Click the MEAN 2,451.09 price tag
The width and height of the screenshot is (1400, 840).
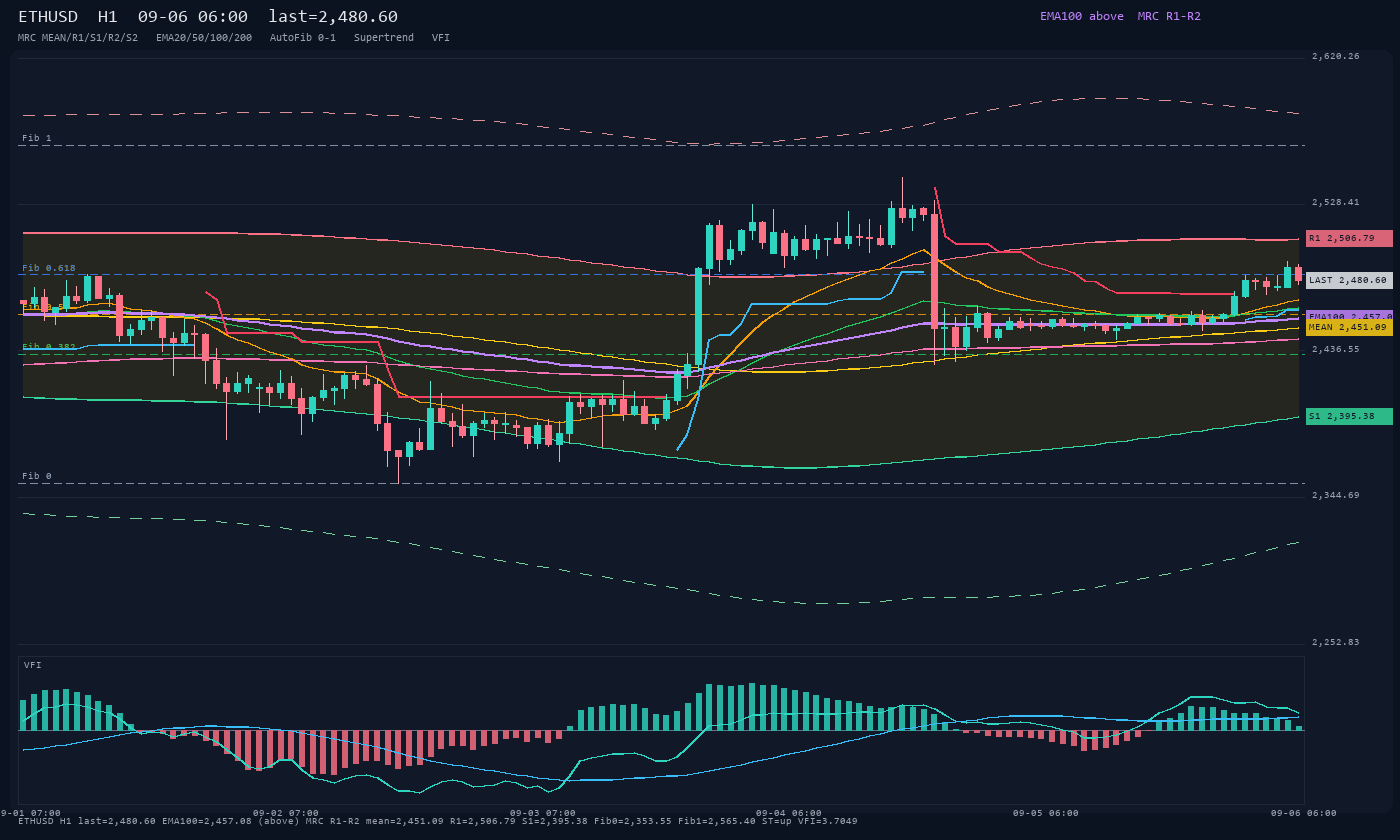point(1349,327)
